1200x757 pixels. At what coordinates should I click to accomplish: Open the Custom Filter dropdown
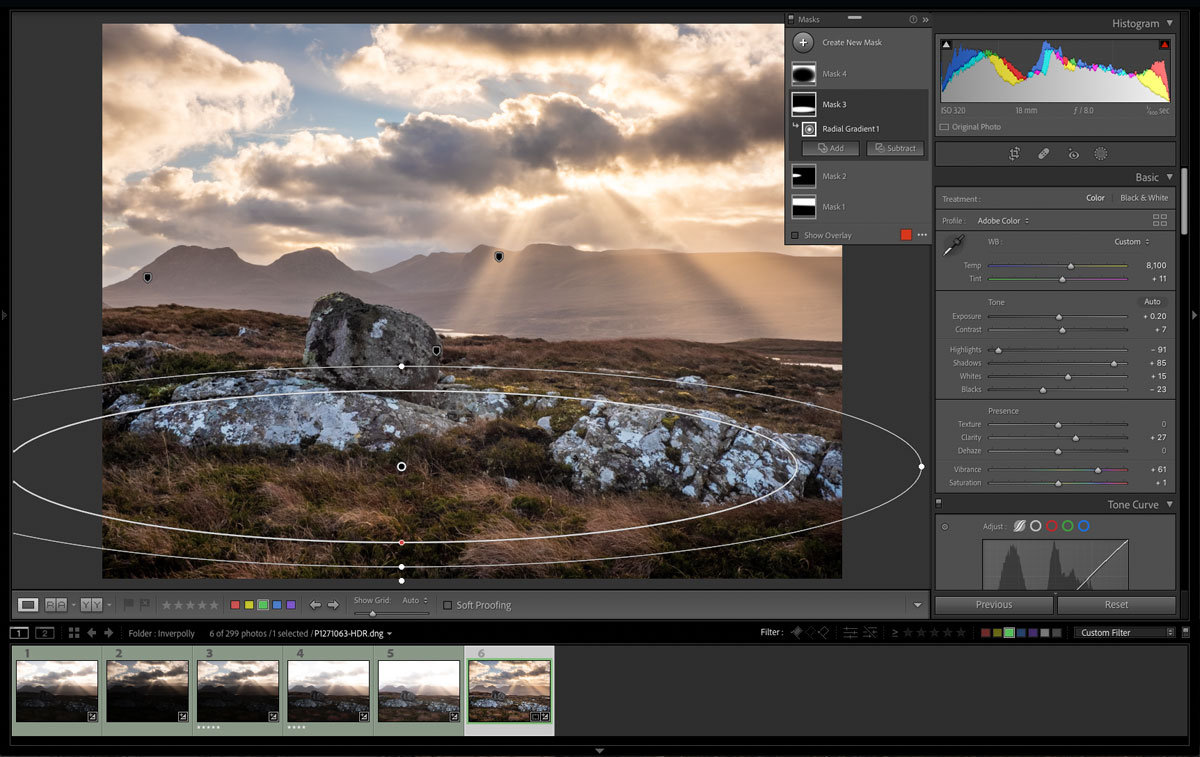pos(1124,633)
